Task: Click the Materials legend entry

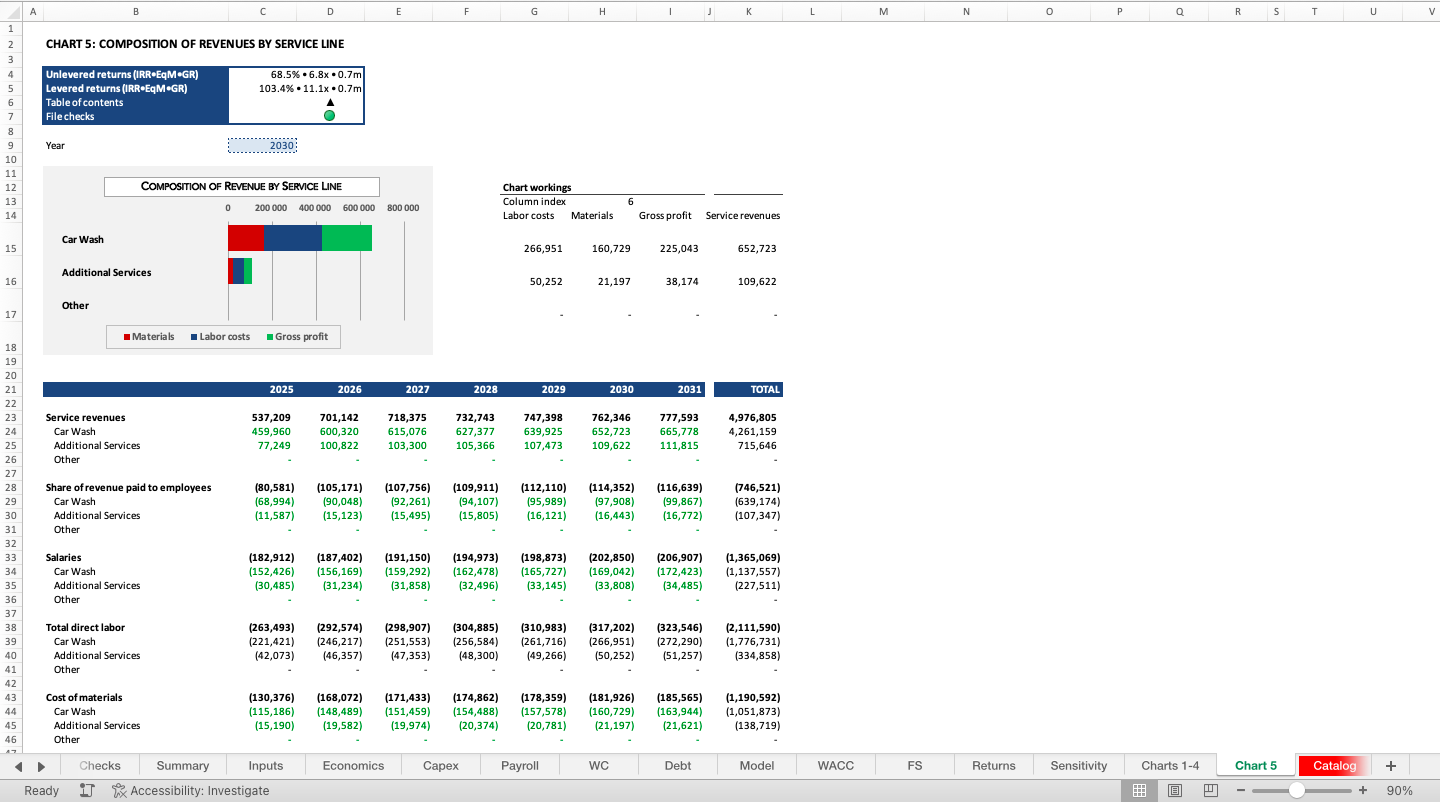Action: click(x=149, y=337)
